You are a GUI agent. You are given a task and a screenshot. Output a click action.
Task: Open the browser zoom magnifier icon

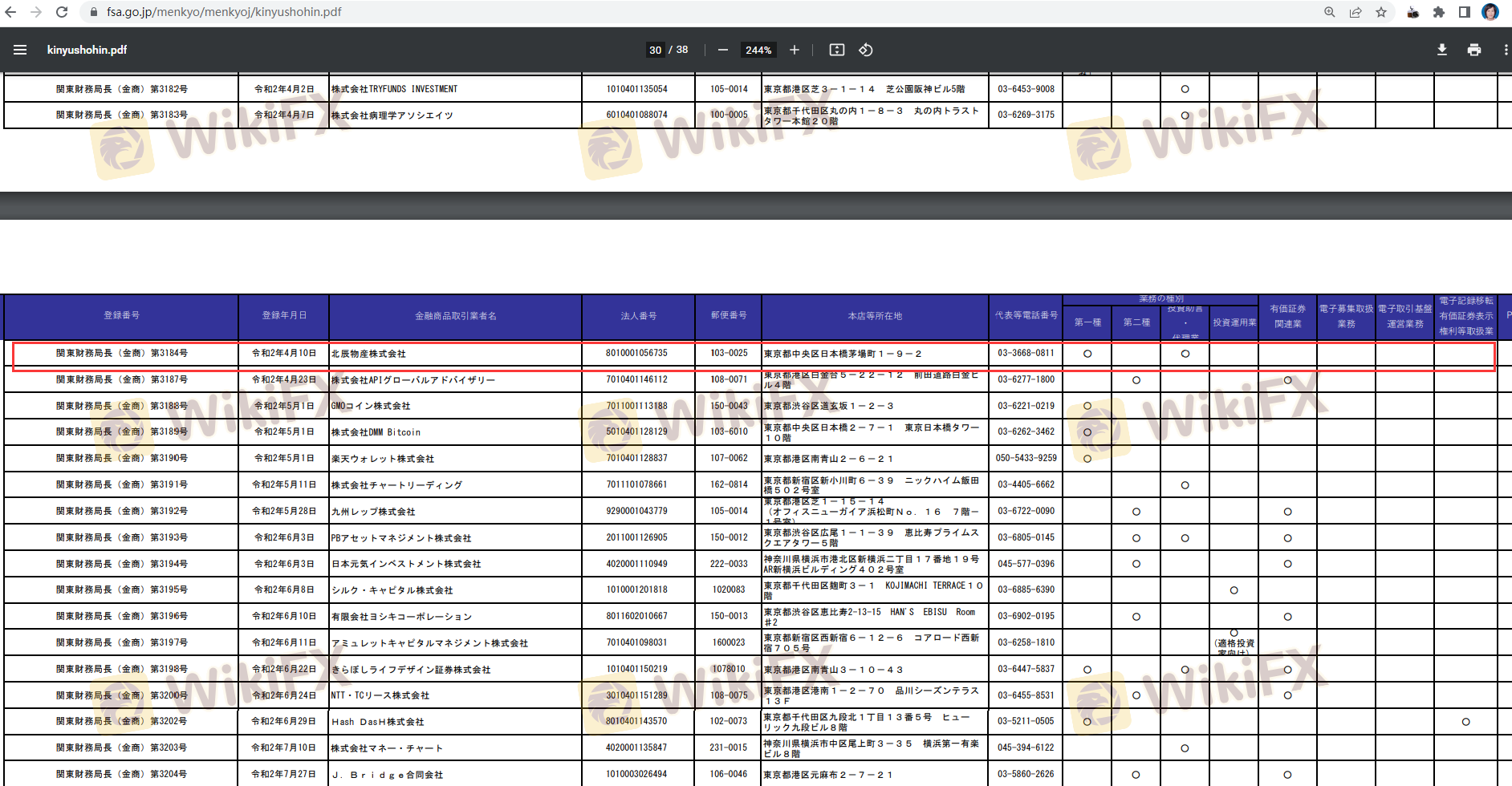1330,12
